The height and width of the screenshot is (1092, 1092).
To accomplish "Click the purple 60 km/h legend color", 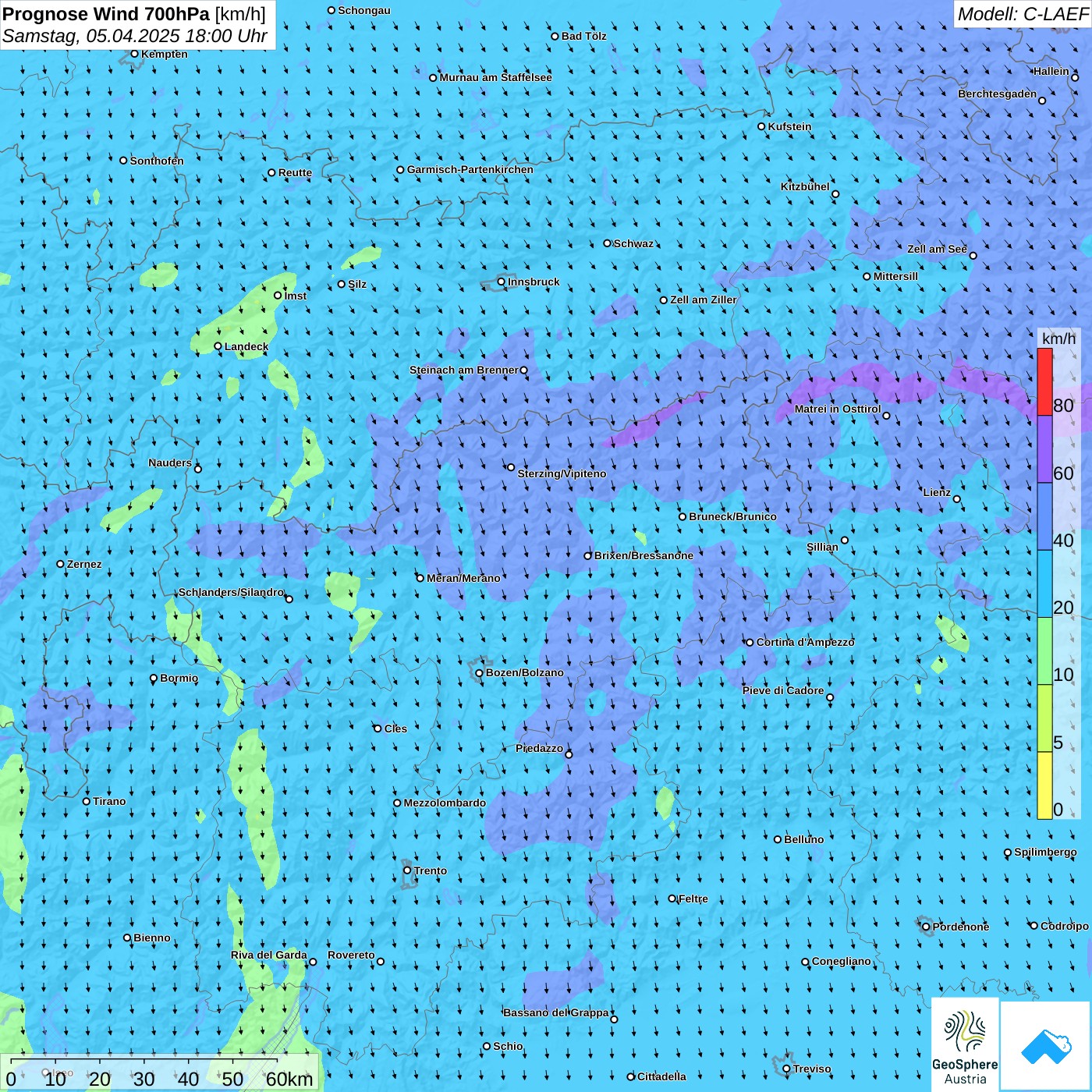I will [1044, 449].
